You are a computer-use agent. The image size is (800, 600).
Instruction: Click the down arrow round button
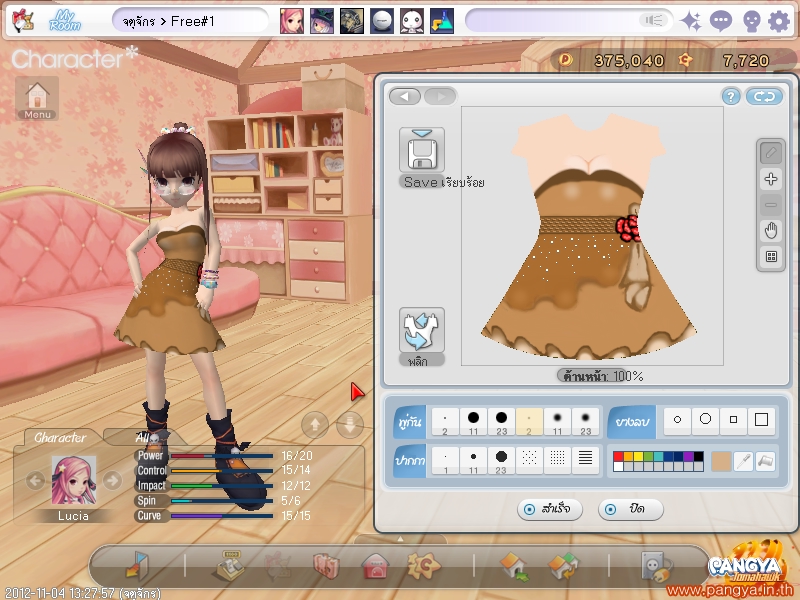coord(349,424)
